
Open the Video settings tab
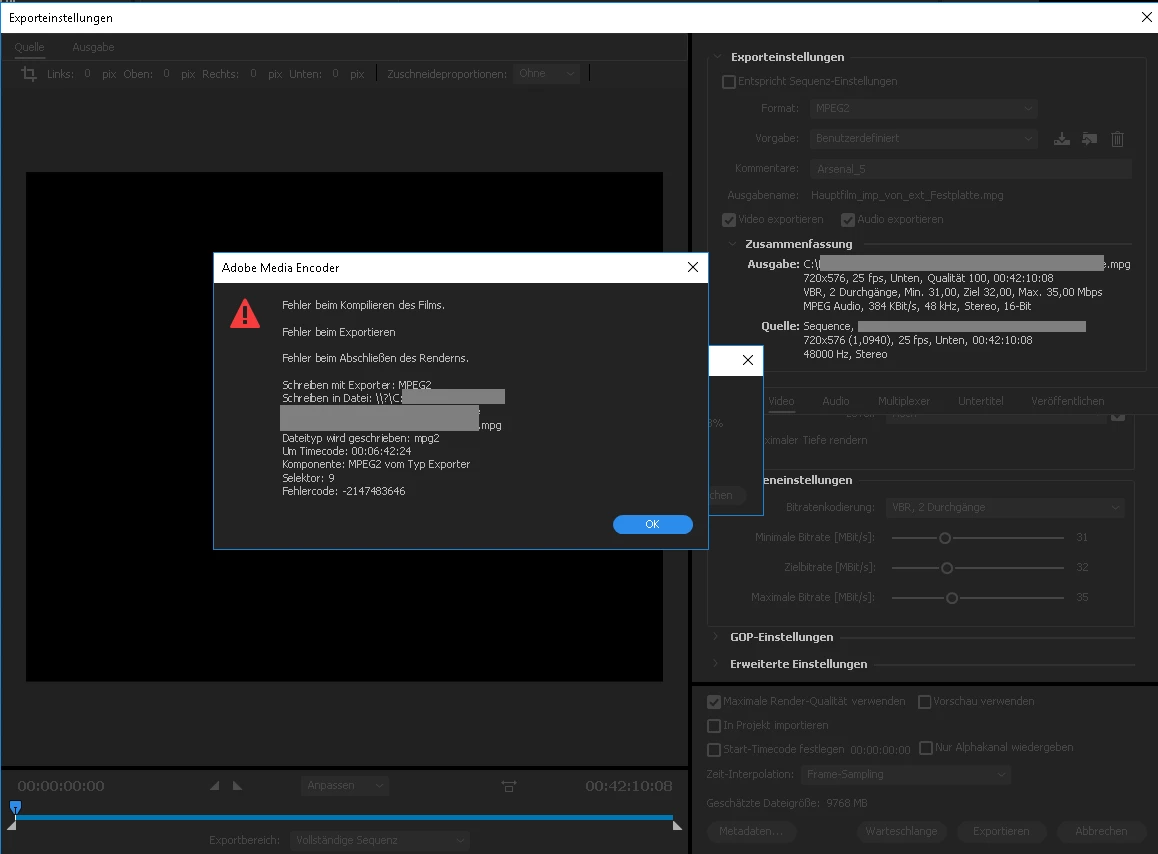click(781, 401)
